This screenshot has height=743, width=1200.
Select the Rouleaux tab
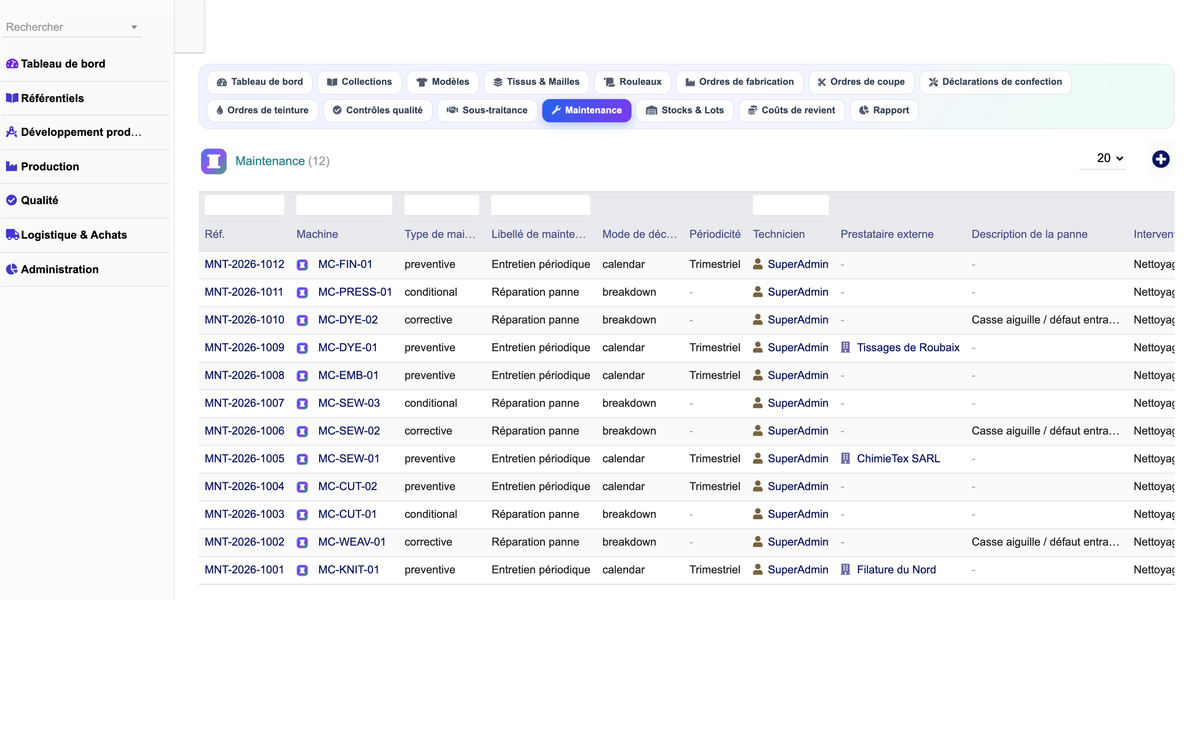[633, 82]
